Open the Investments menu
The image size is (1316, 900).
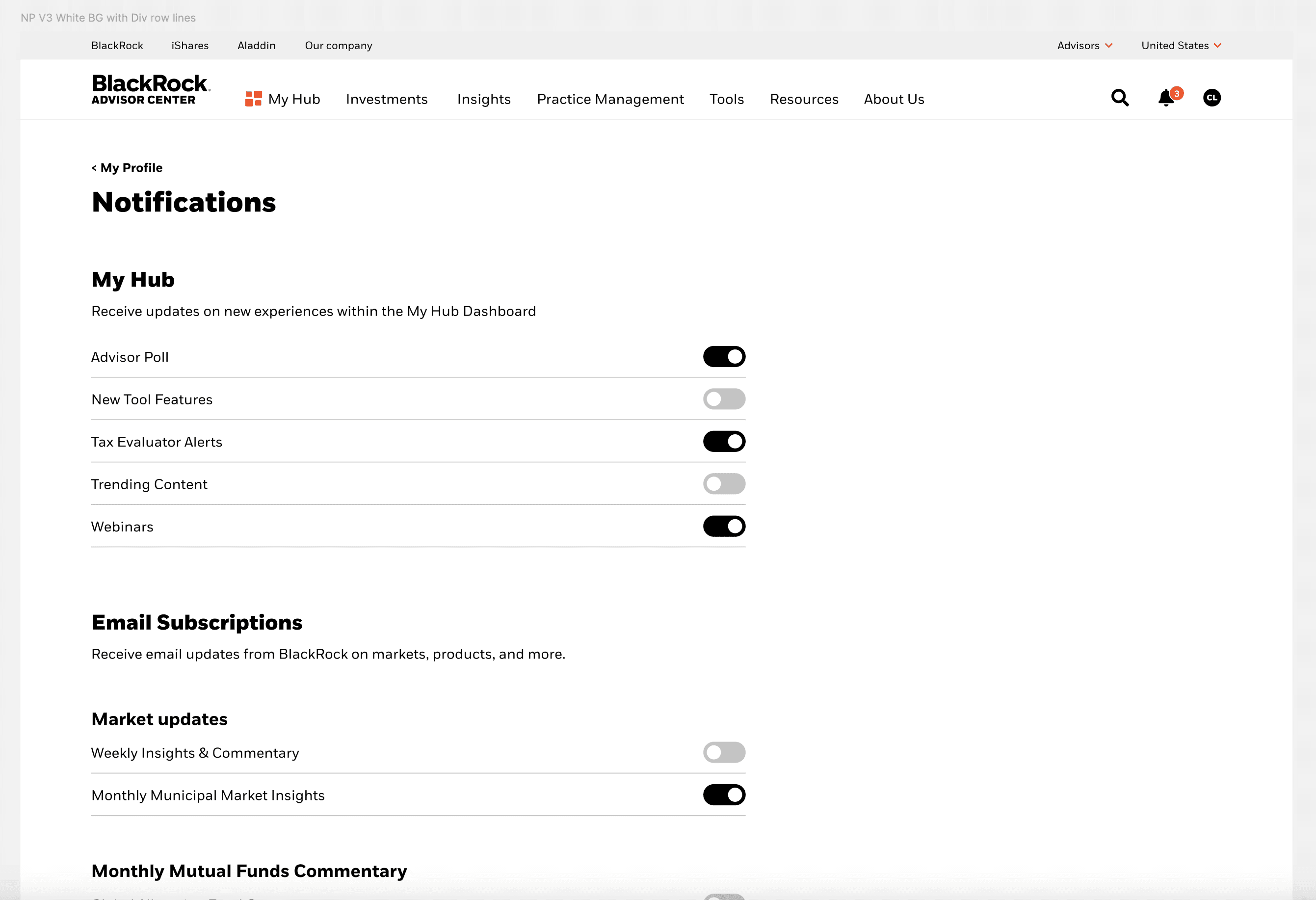point(387,99)
